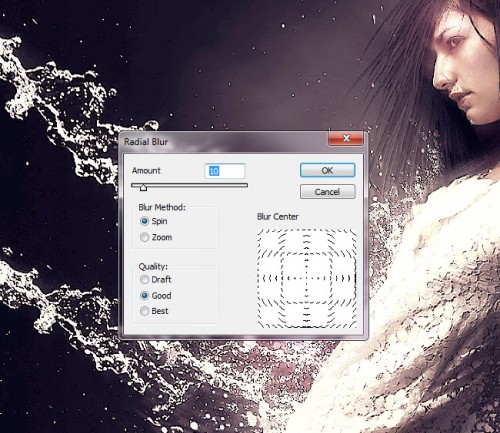500x433 pixels.
Task: Click inside the Blur Center preview grid
Action: point(307,278)
